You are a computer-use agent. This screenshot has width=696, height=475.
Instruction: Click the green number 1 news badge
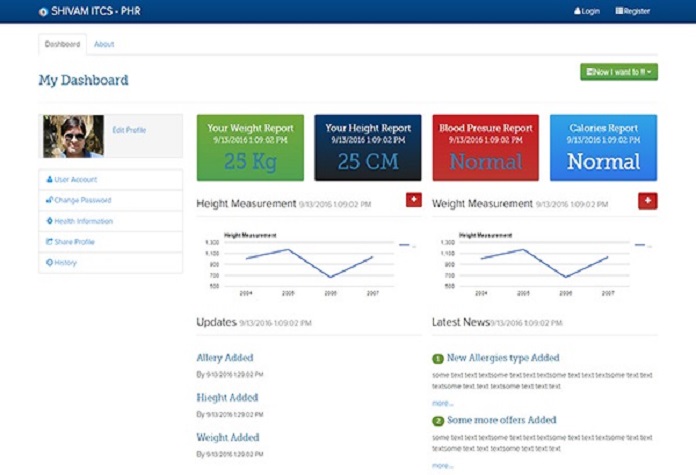[438, 358]
